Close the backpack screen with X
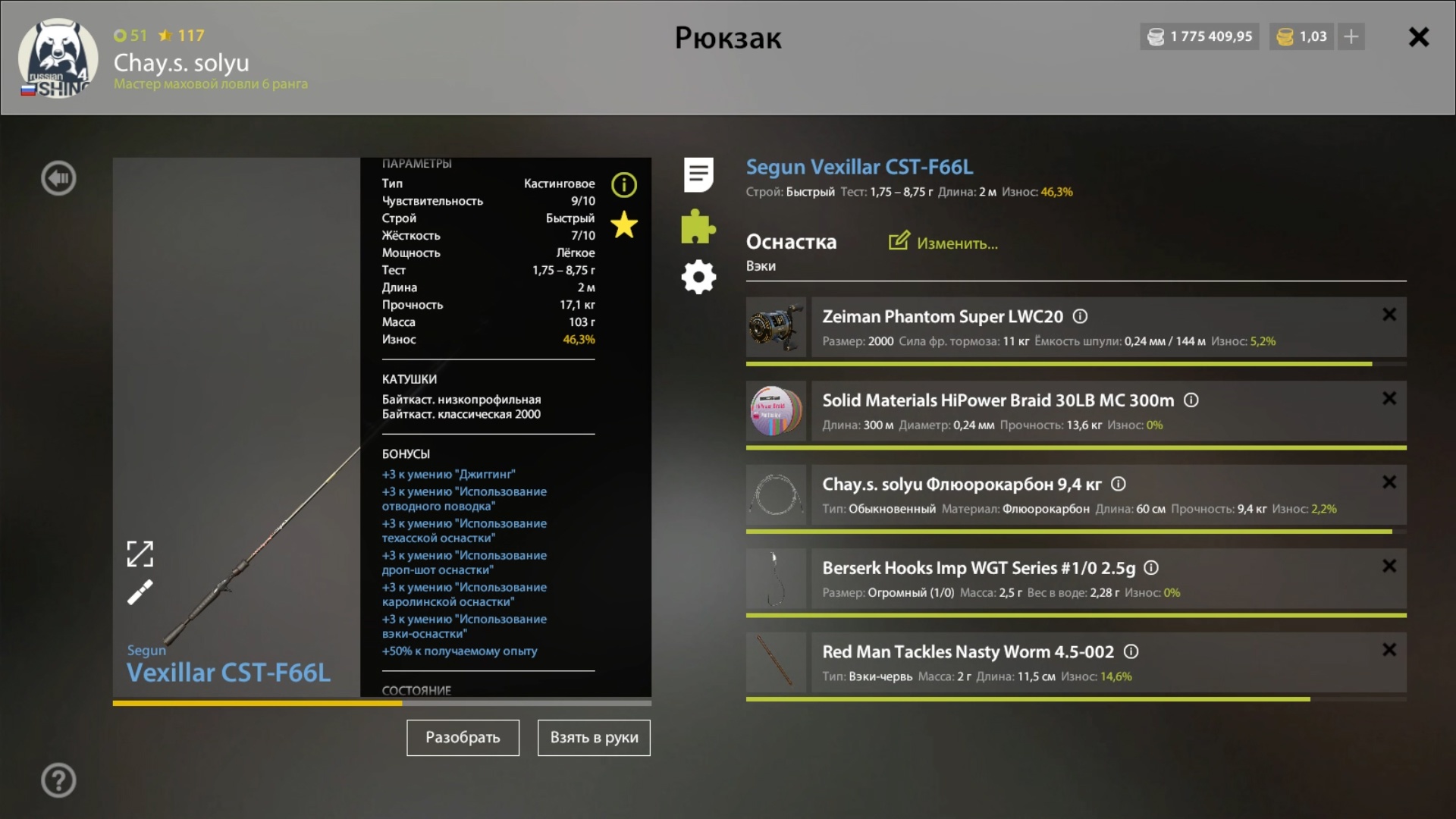Image resolution: width=1456 pixels, height=819 pixels. (x=1419, y=37)
